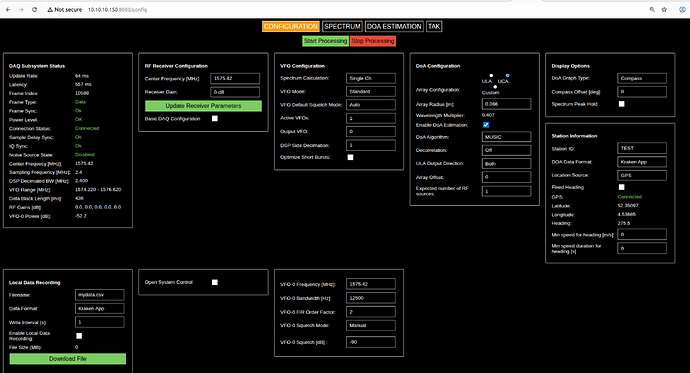Click the Array Offset input field

pos(506,177)
